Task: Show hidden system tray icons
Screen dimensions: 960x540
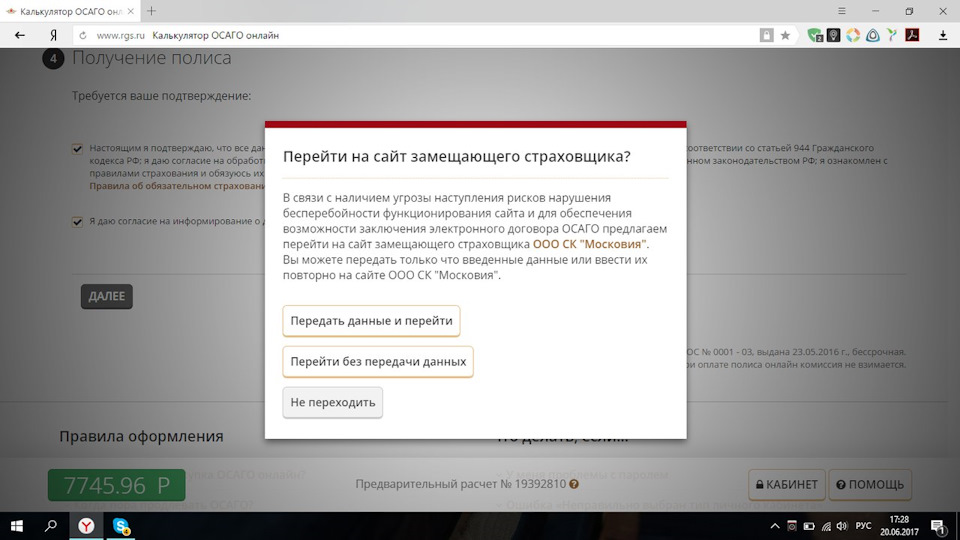Action: click(774, 527)
